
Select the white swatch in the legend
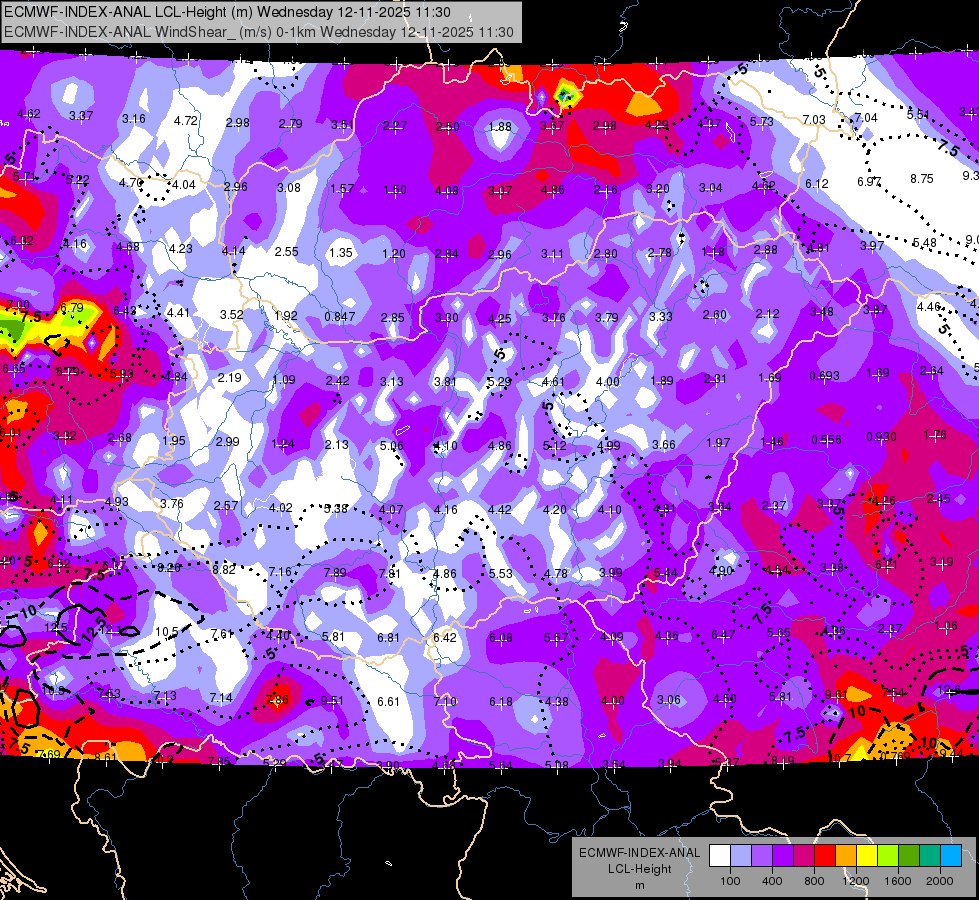[x=719, y=855]
